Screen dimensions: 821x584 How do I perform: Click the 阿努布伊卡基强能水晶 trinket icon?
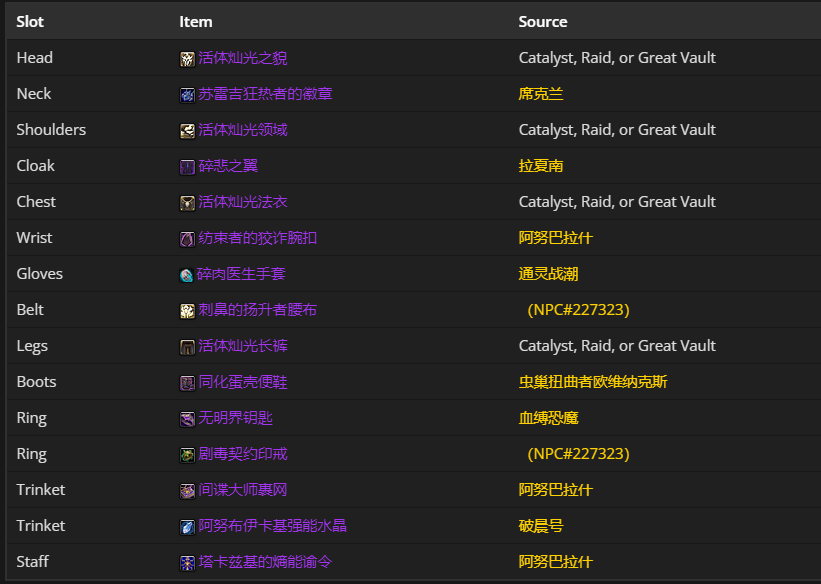click(187, 526)
